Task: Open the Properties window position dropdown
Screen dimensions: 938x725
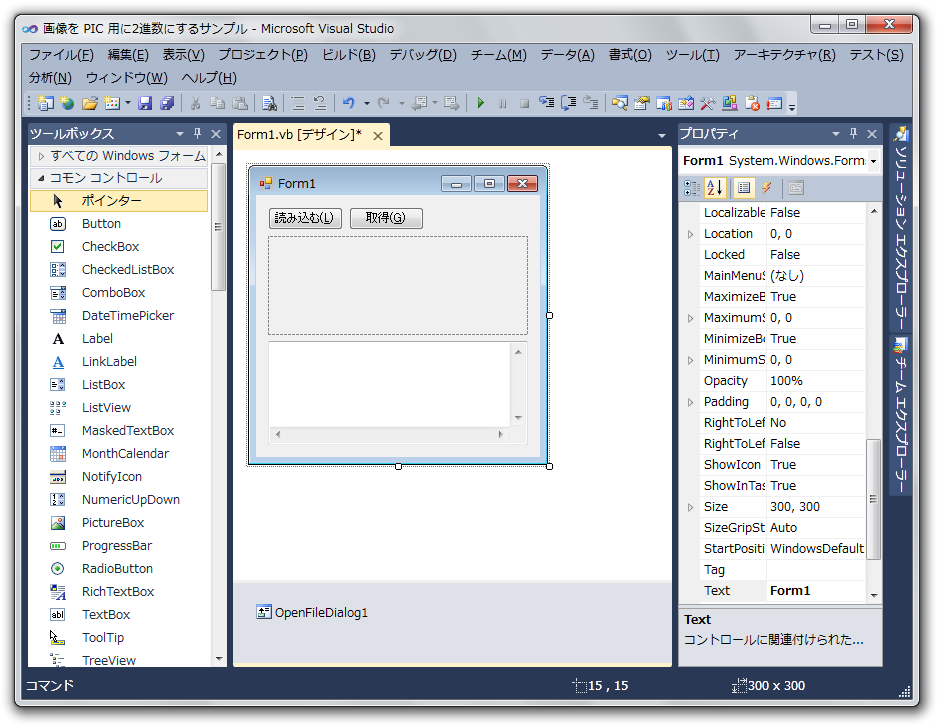Action: pyautogui.click(x=836, y=134)
